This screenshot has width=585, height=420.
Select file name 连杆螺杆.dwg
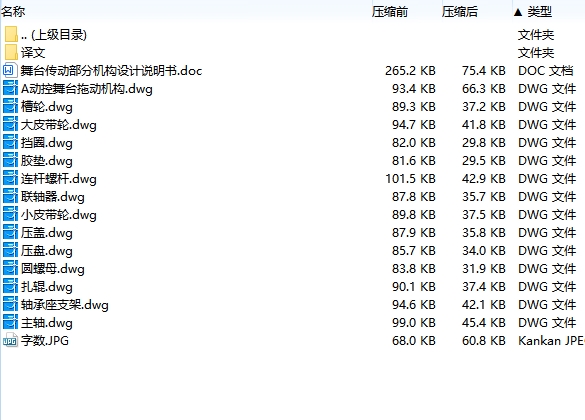click(59, 179)
